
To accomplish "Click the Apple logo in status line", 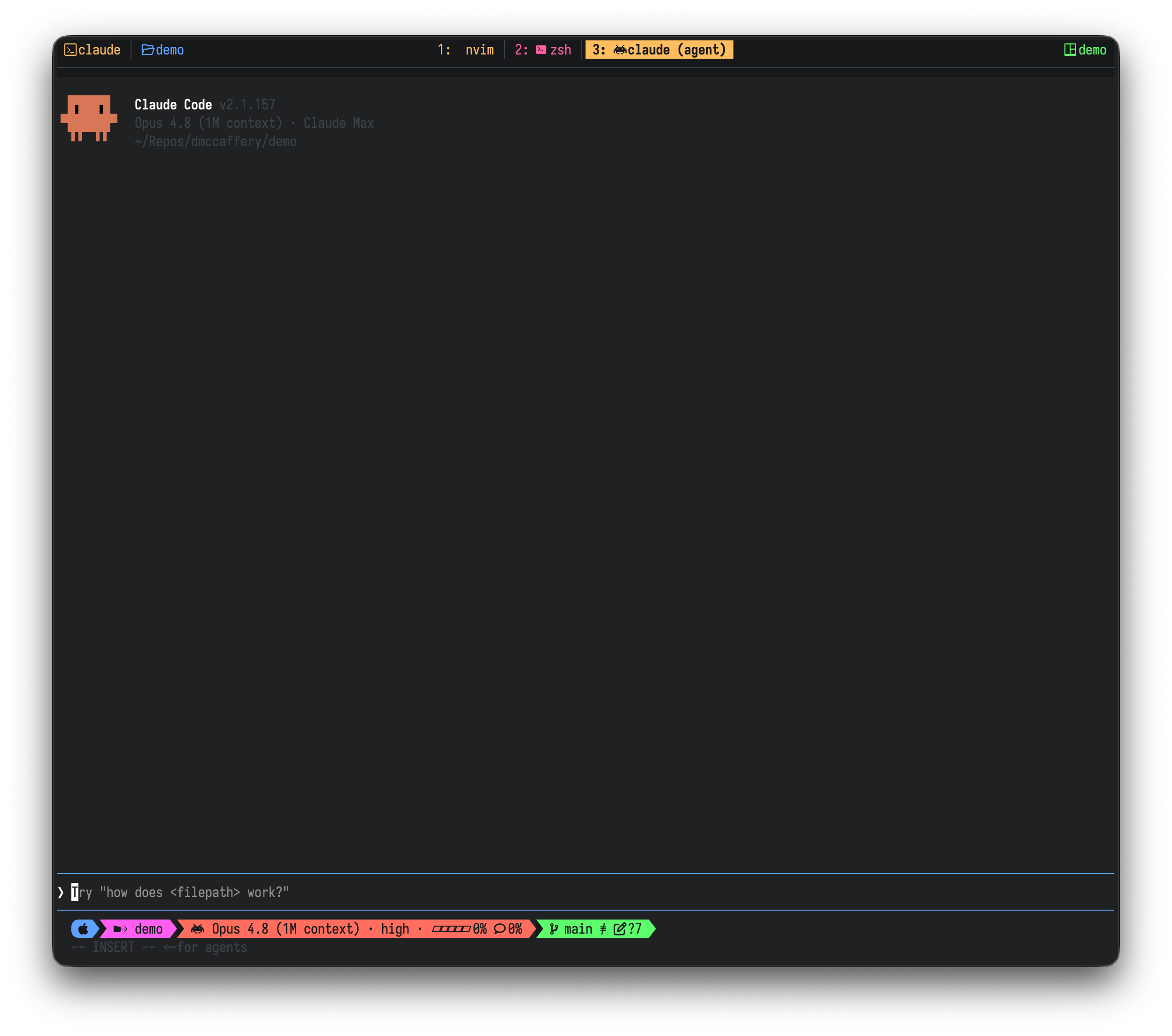I will 83,929.
